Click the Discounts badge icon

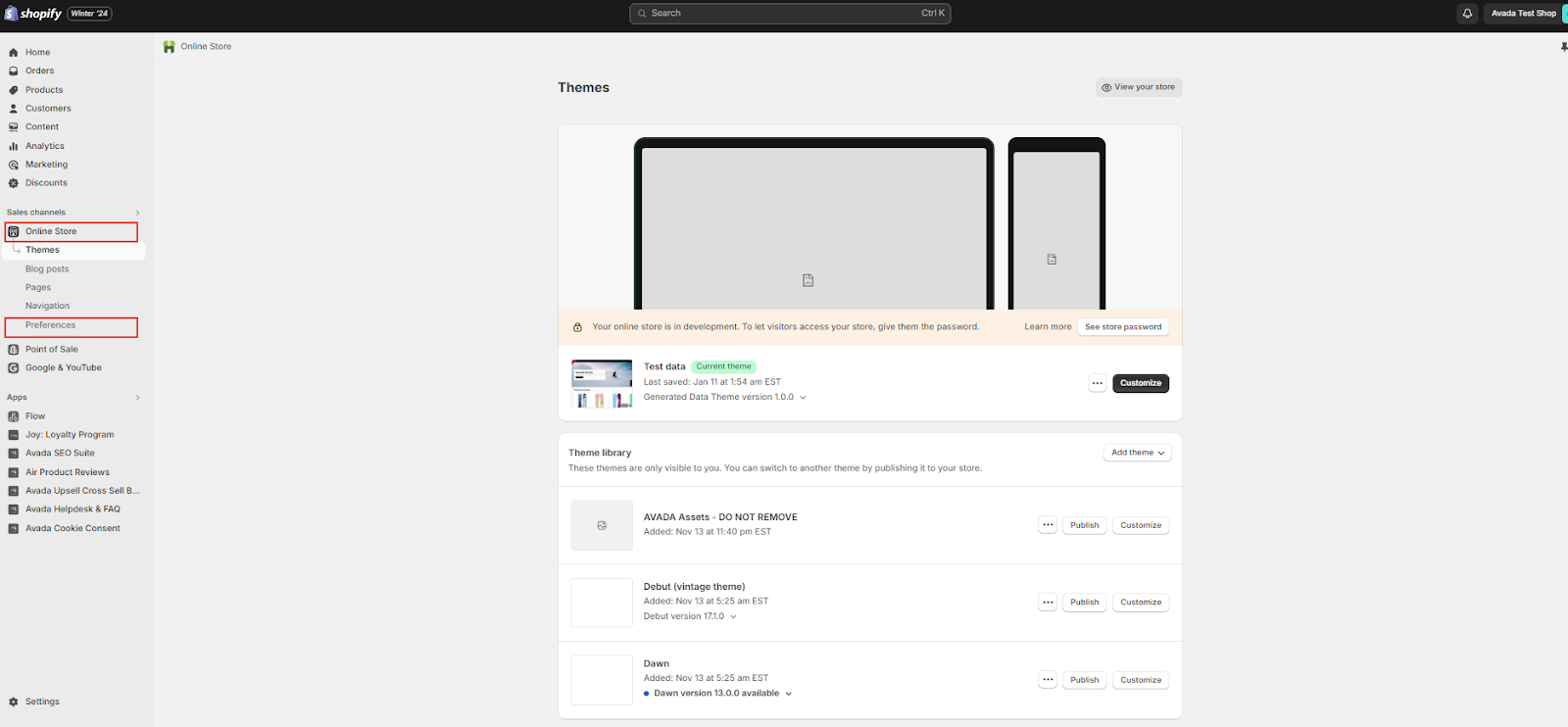14,183
